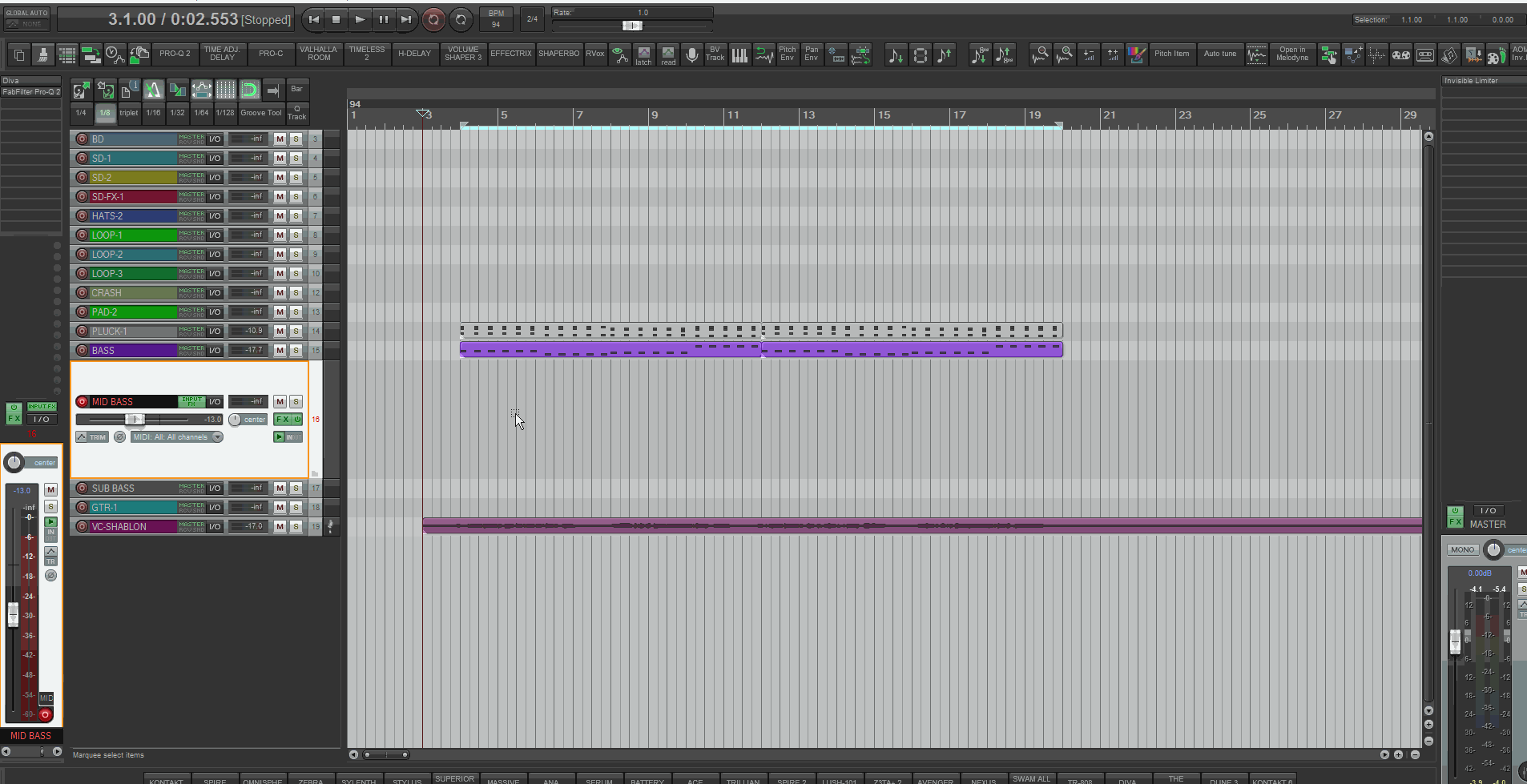Open the TRIM envelope mode selector
Image resolution: width=1527 pixels, height=784 pixels.
(x=92, y=437)
